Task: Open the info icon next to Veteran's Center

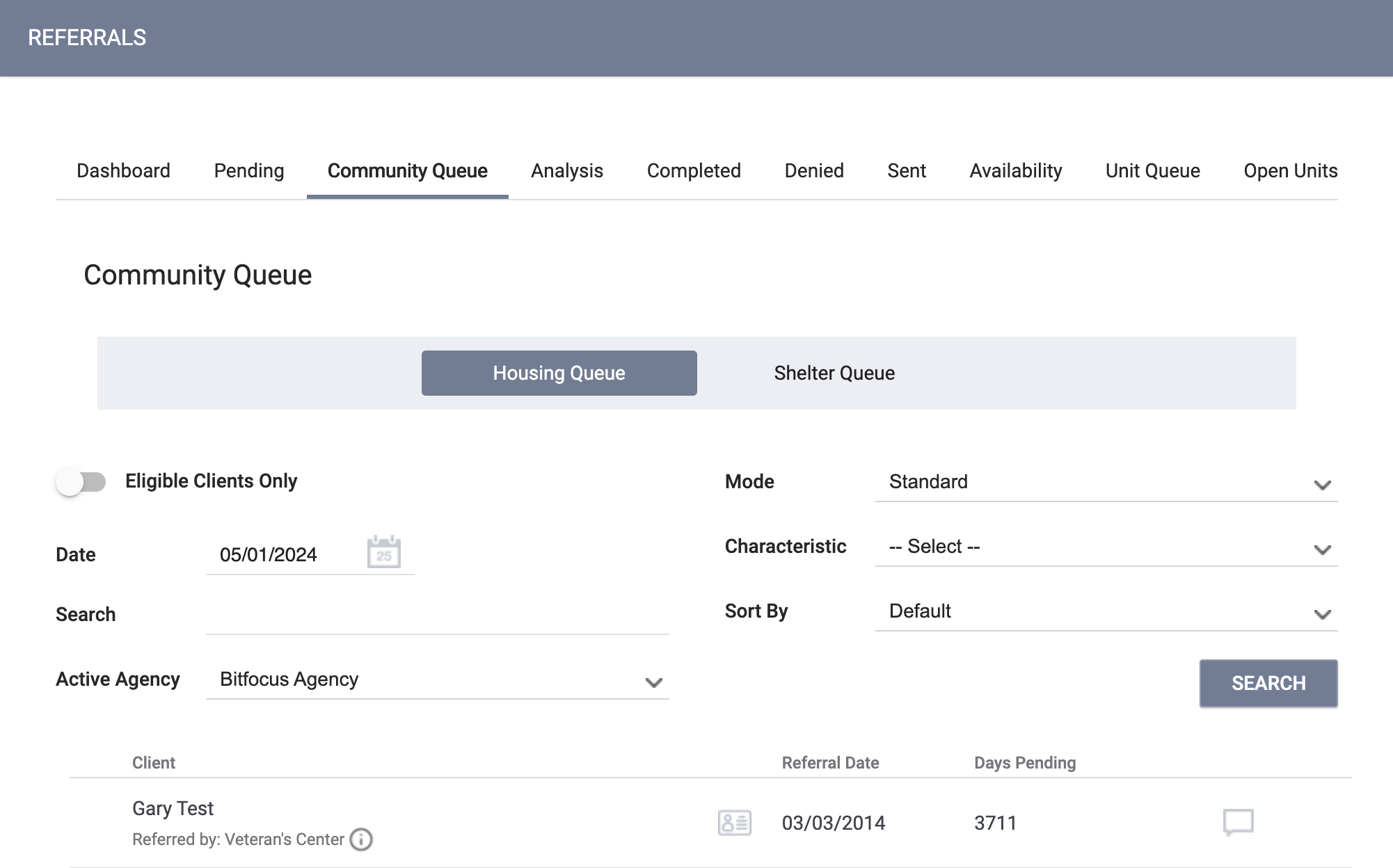Action: click(361, 839)
